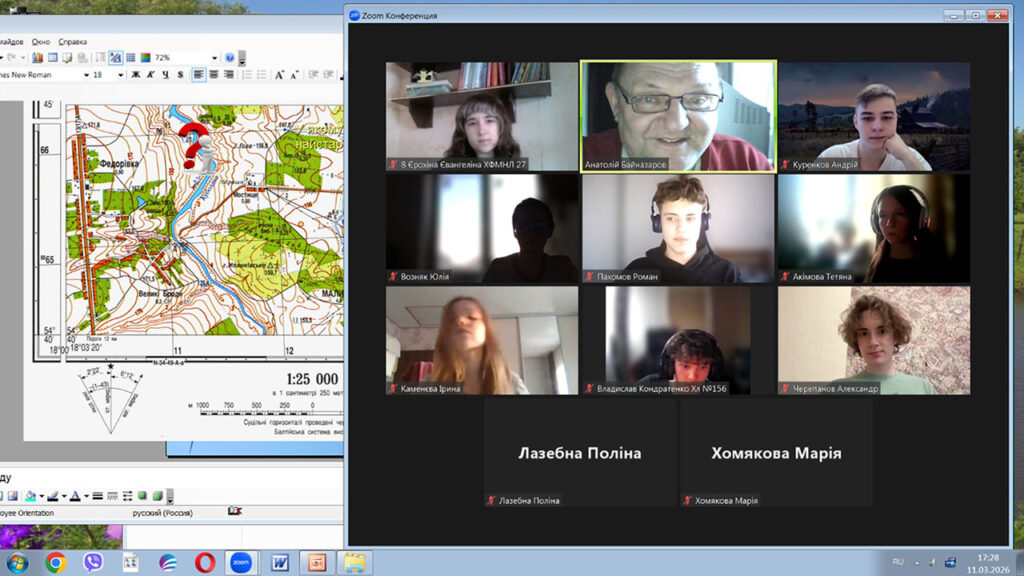Screen dimensions: 1024x576
Task: Open PowerPoint help question mark icon
Action: [230, 58]
